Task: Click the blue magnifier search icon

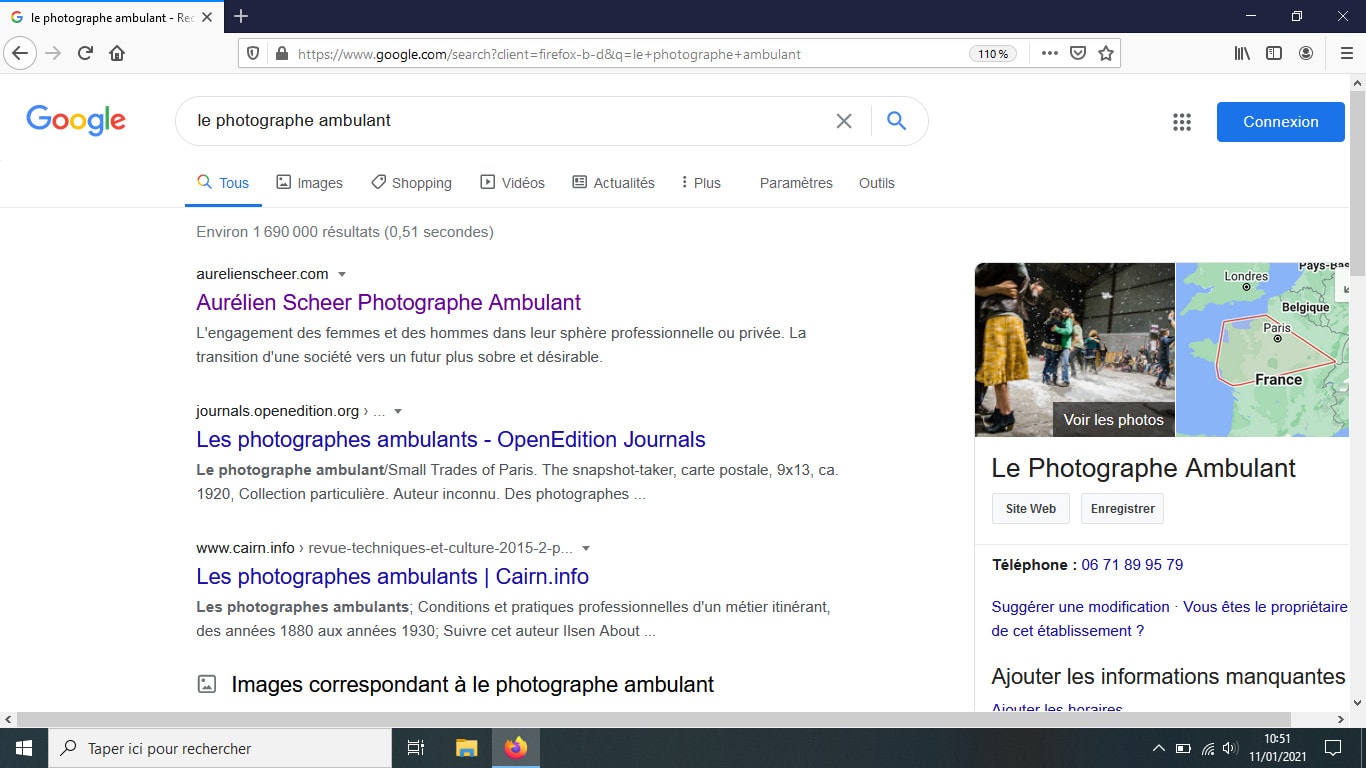Action: click(x=896, y=121)
